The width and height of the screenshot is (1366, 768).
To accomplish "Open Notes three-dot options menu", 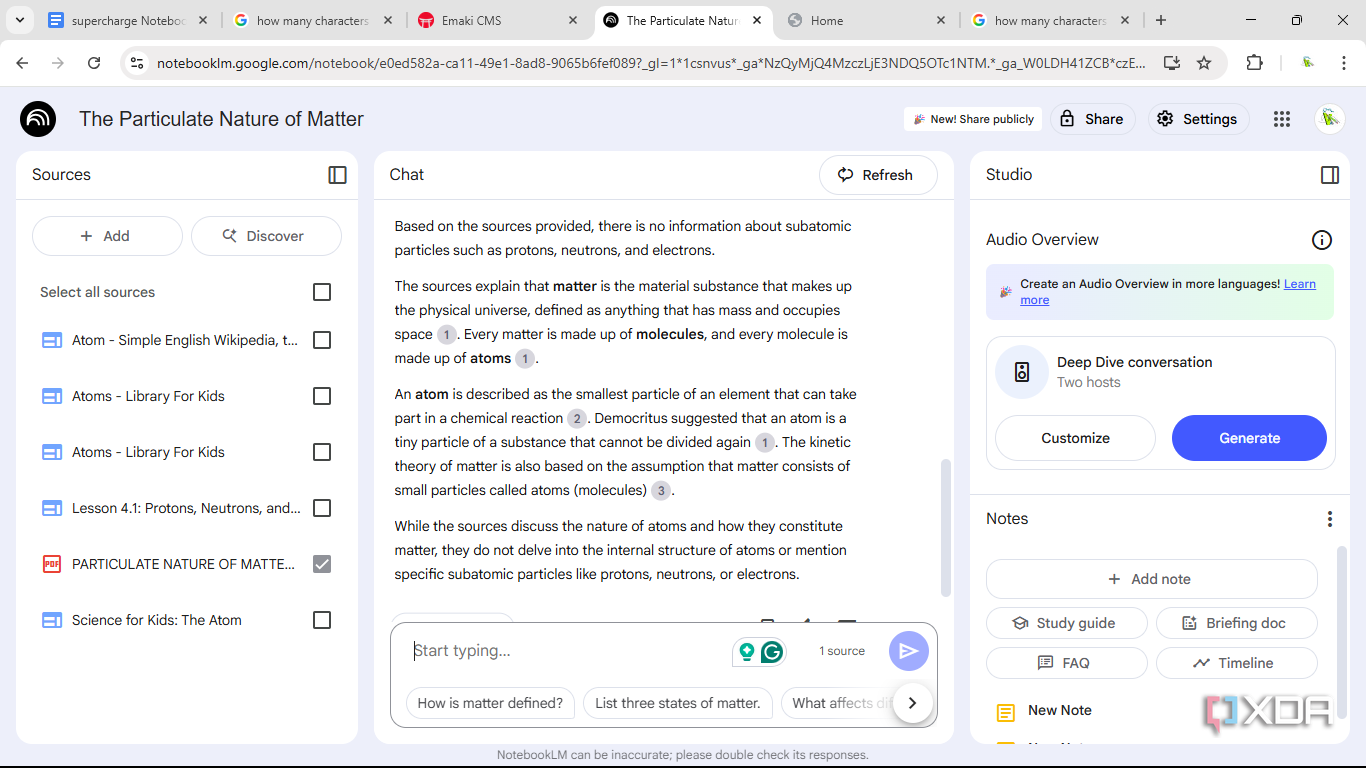I will [1330, 519].
